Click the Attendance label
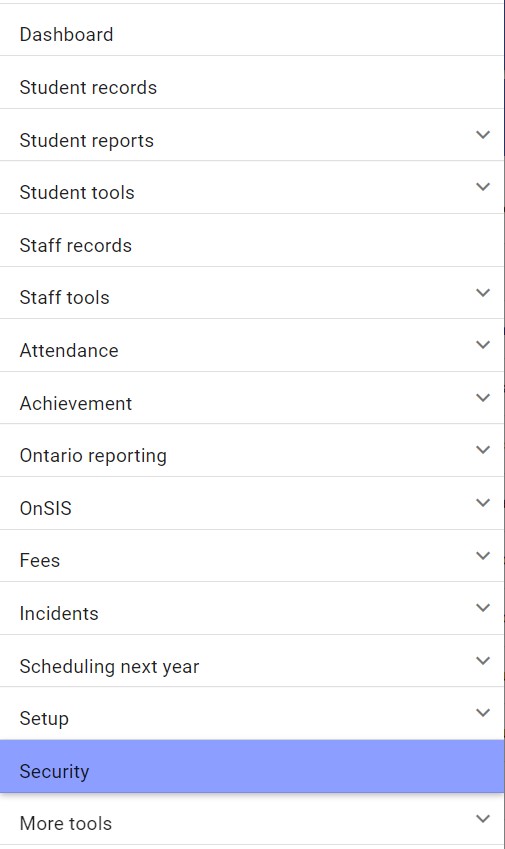 tap(69, 350)
